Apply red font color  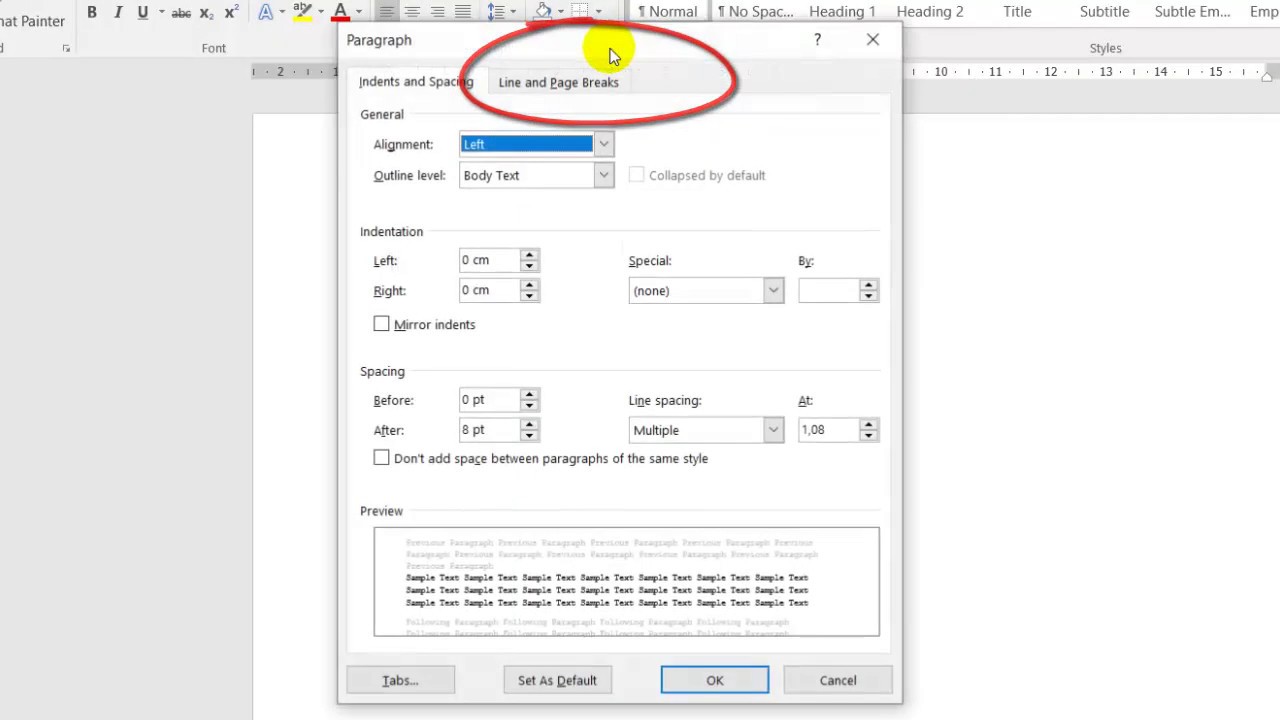point(341,12)
